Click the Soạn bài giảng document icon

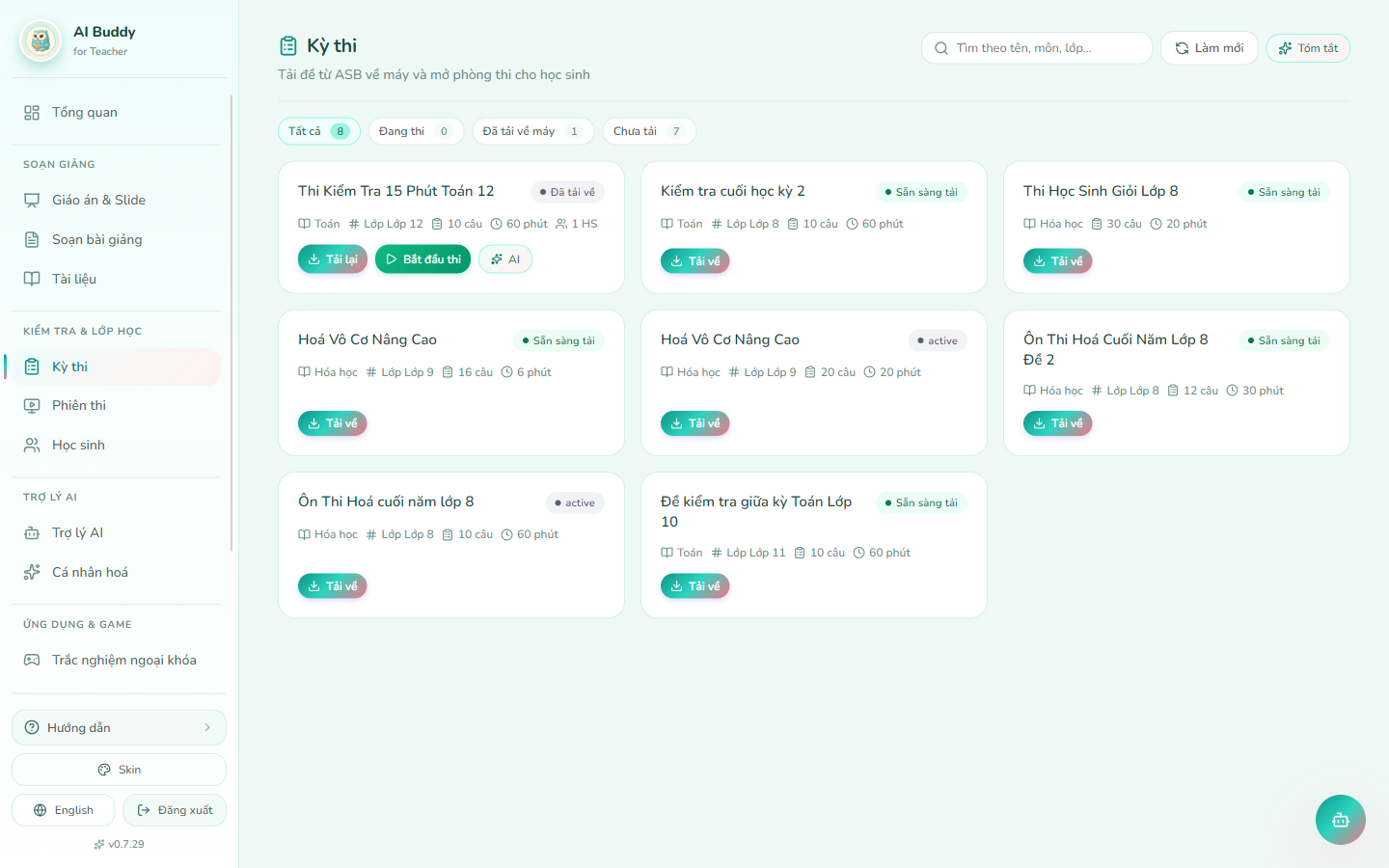32,240
